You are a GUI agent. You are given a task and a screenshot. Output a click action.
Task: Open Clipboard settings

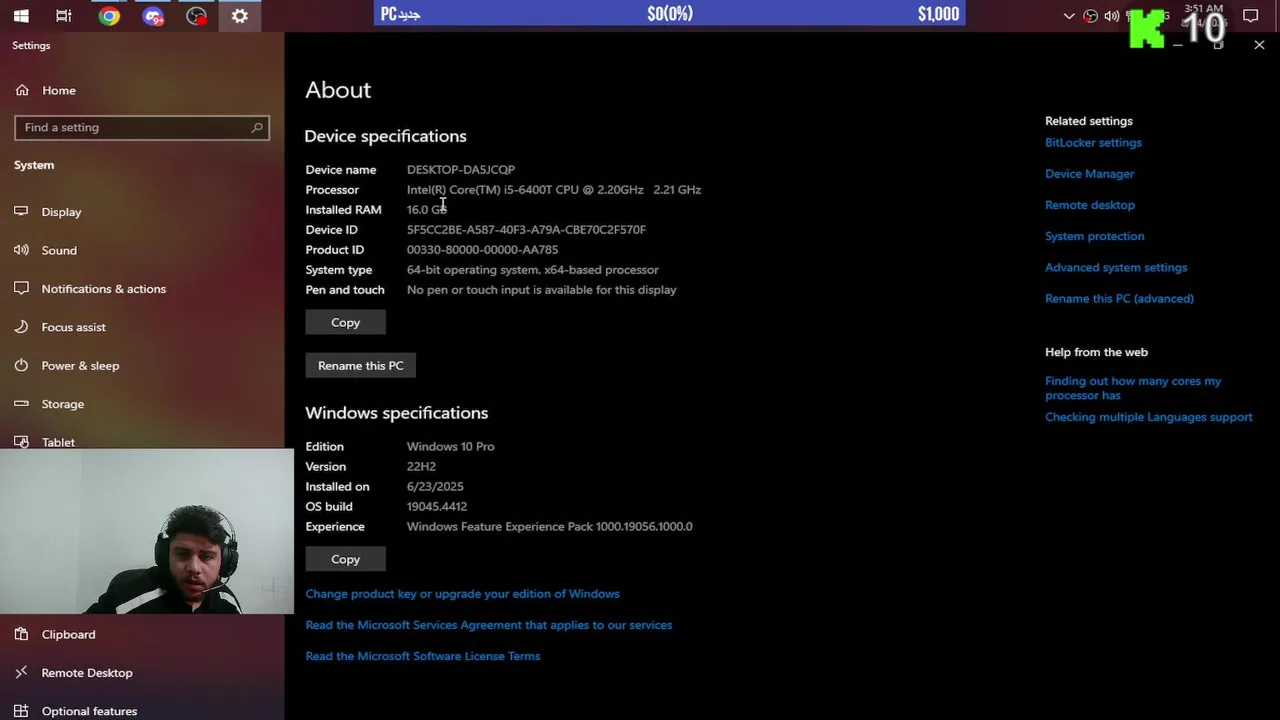coord(68,634)
